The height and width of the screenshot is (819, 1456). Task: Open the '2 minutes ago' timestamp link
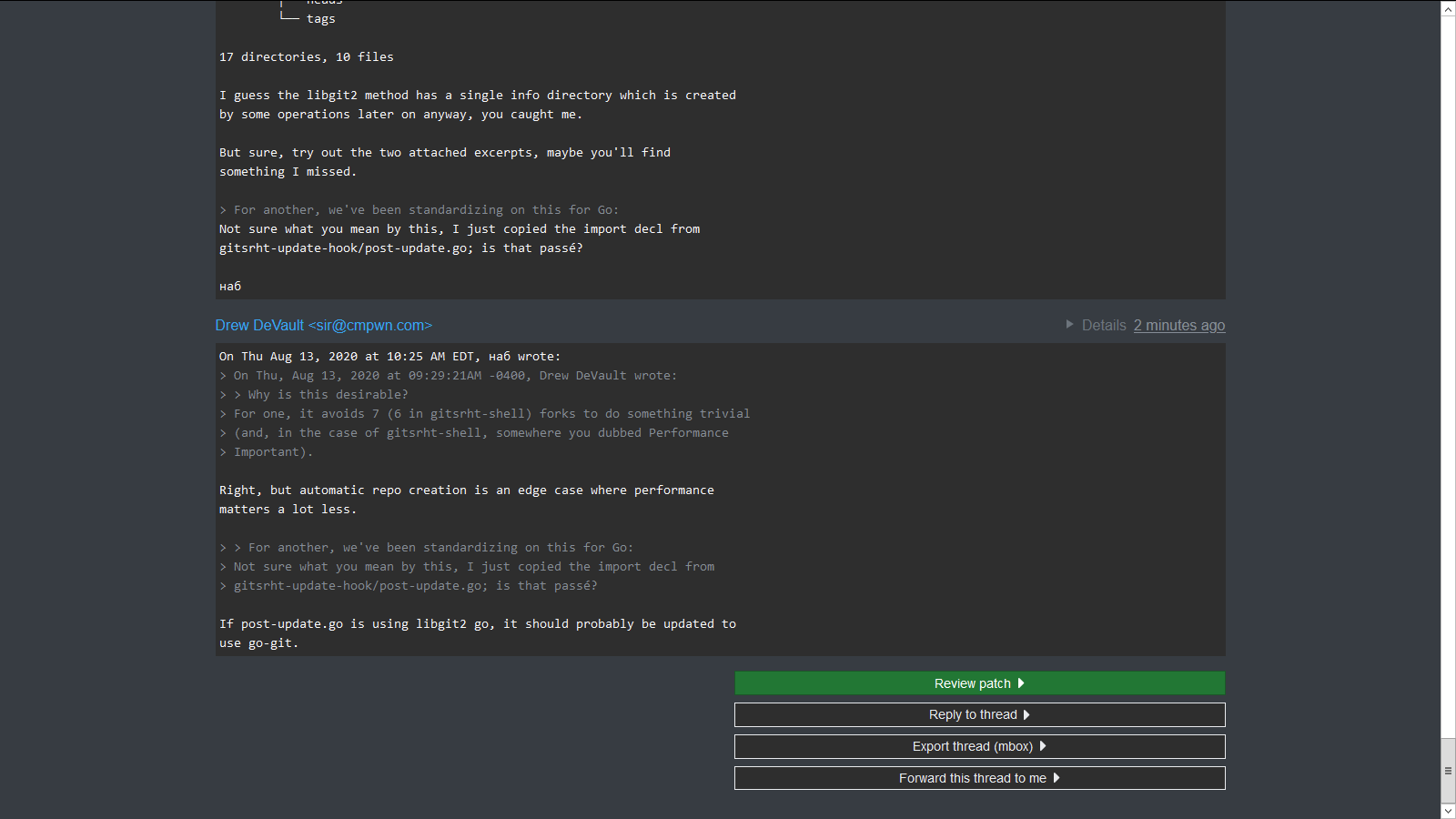click(1178, 326)
